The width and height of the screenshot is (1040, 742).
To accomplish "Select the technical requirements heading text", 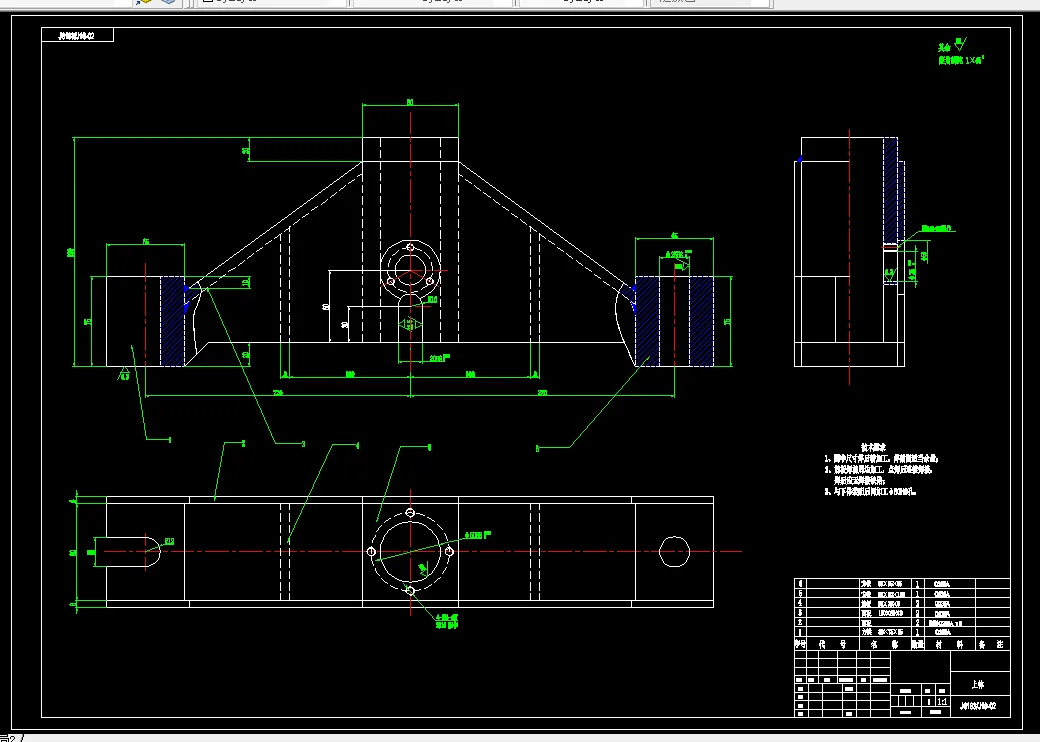I will tap(874, 448).
